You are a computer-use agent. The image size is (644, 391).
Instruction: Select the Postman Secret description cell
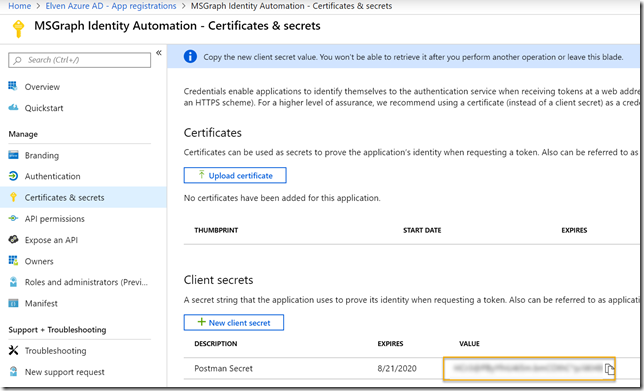coord(223,368)
